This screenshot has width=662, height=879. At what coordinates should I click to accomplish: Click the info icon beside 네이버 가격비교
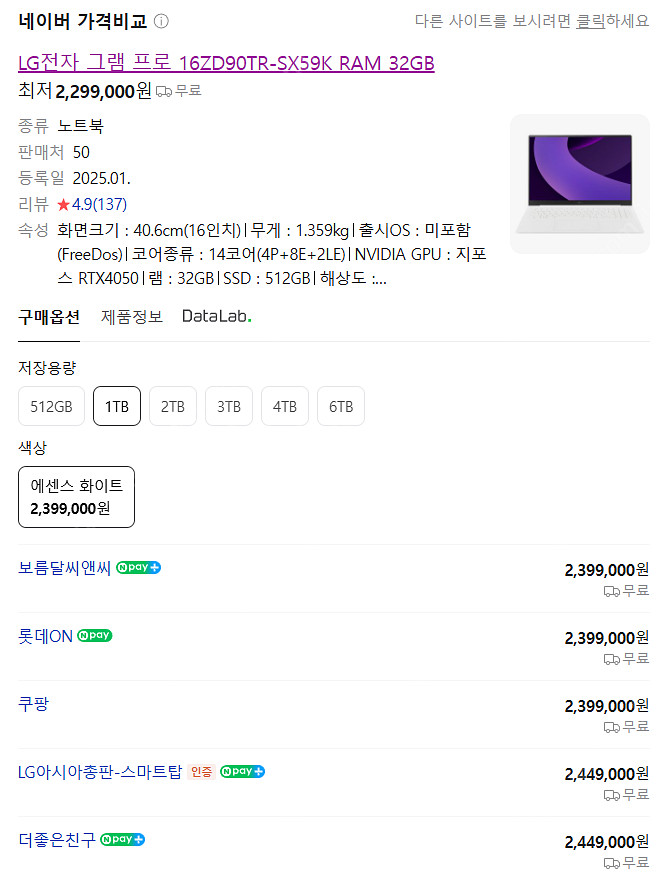161,21
